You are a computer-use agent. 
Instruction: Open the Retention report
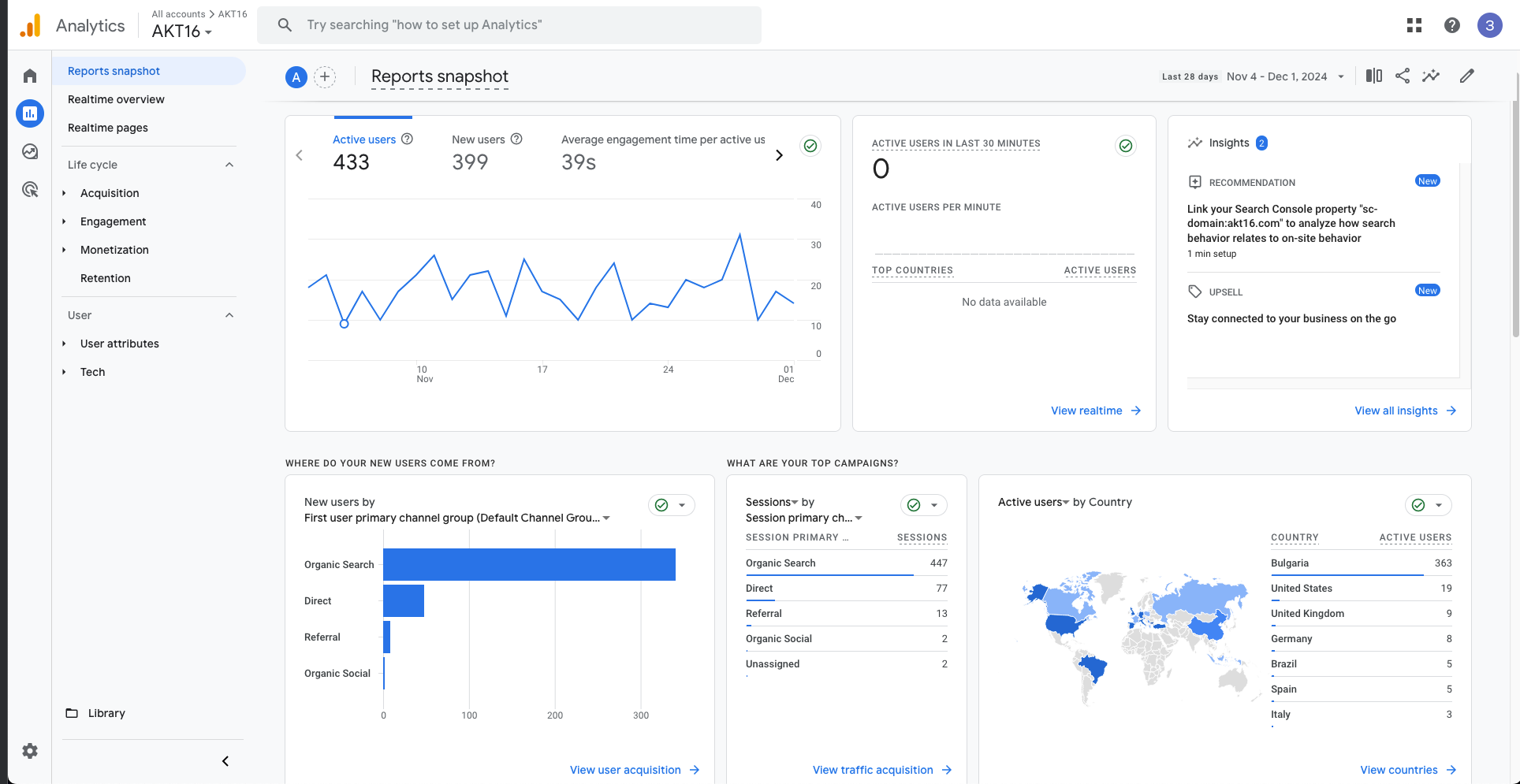[106, 278]
